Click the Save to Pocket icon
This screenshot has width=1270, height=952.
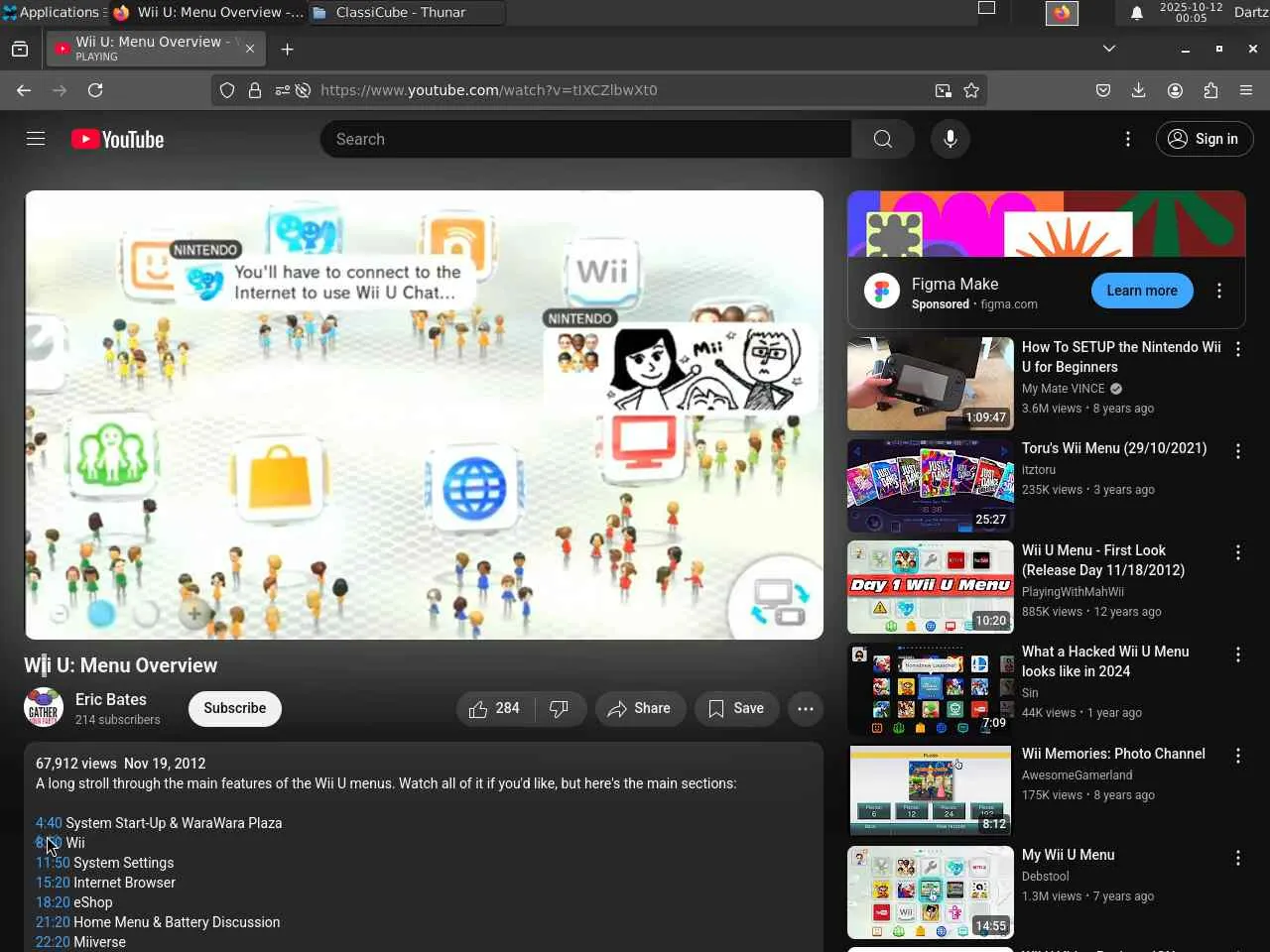point(1102,90)
